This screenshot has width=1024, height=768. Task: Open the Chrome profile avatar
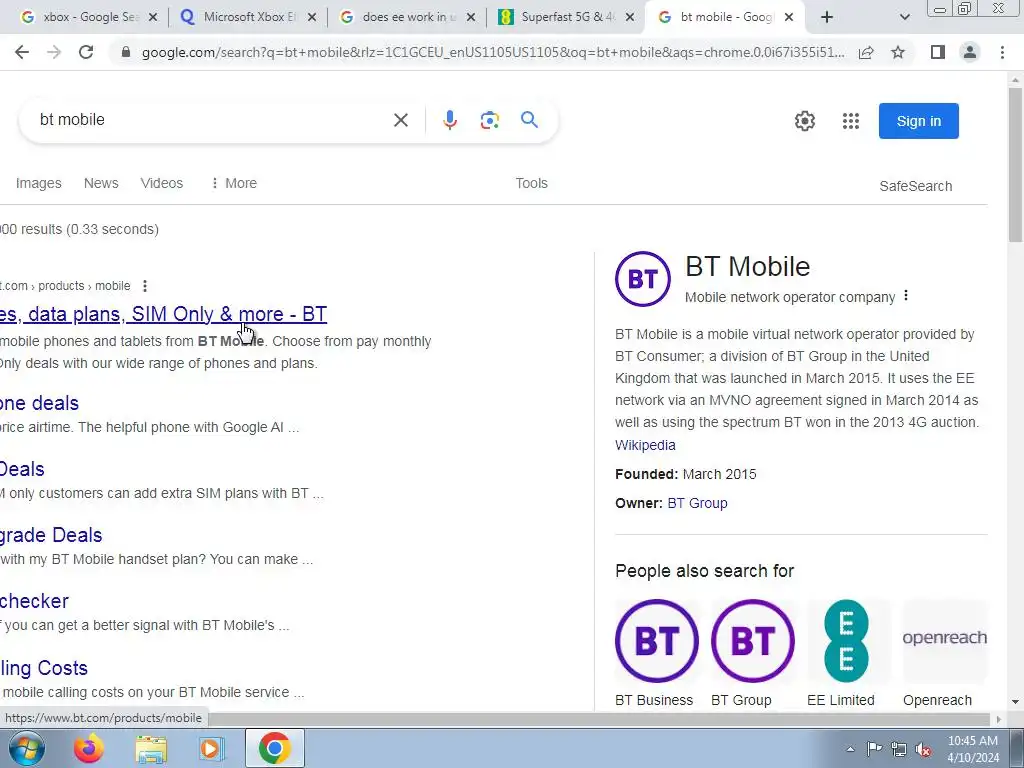(970, 52)
